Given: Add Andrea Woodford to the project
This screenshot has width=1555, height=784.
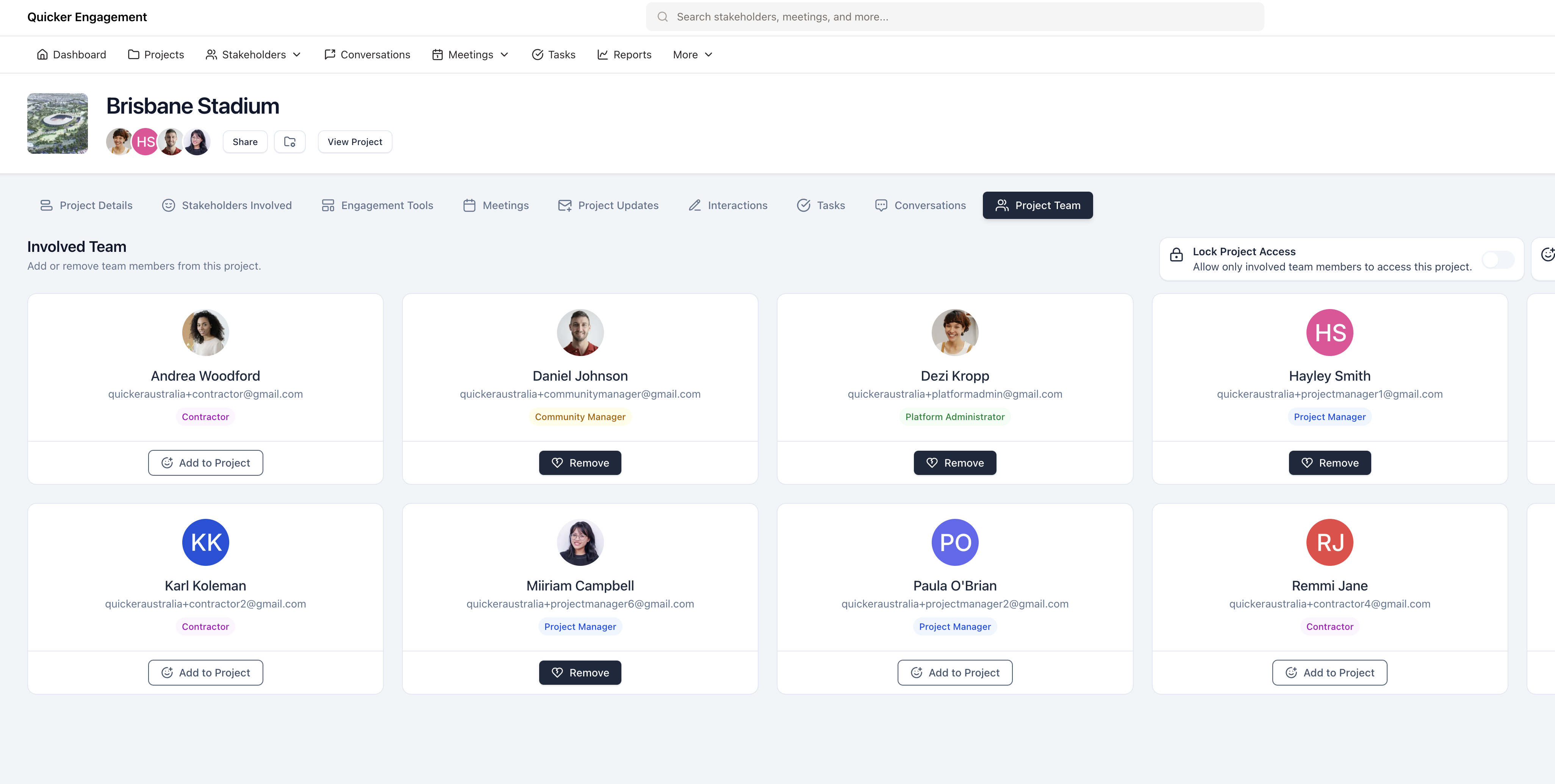Looking at the screenshot, I should tap(205, 463).
